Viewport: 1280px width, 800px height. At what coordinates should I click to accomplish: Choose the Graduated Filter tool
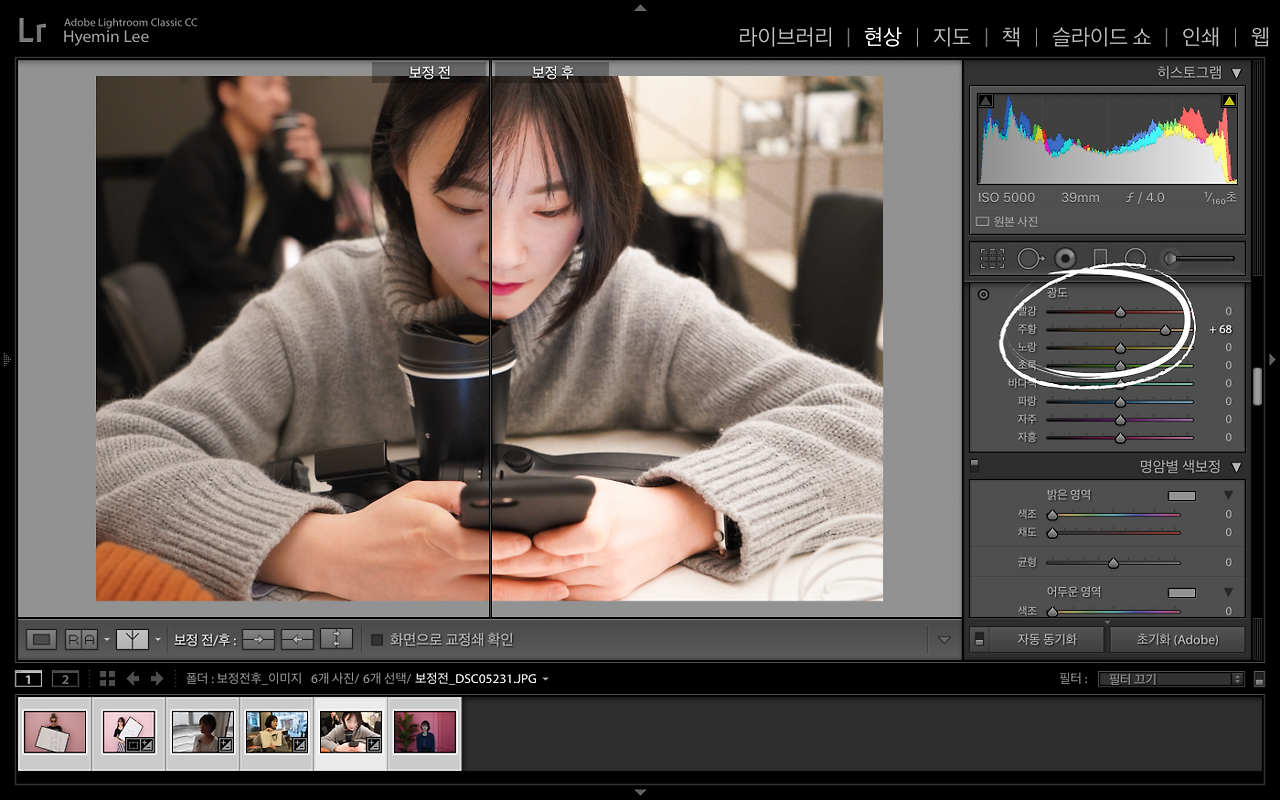click(x=1100, y=259)
